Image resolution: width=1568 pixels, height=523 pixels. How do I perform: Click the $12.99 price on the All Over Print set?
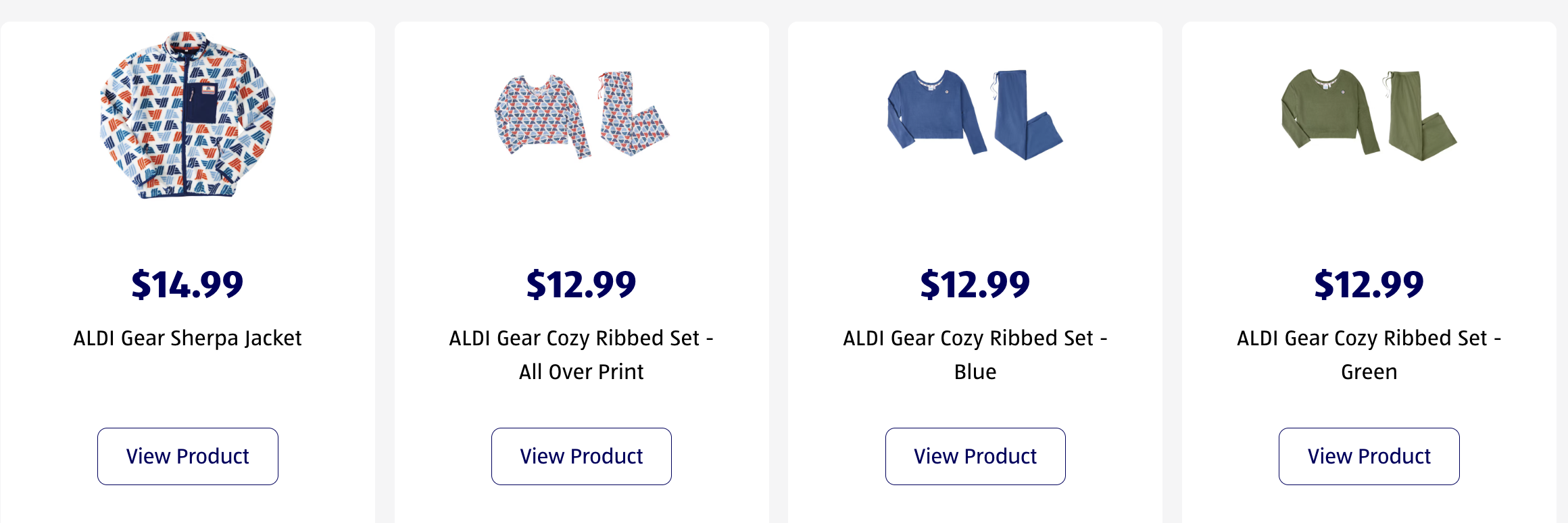click(581, 284)
